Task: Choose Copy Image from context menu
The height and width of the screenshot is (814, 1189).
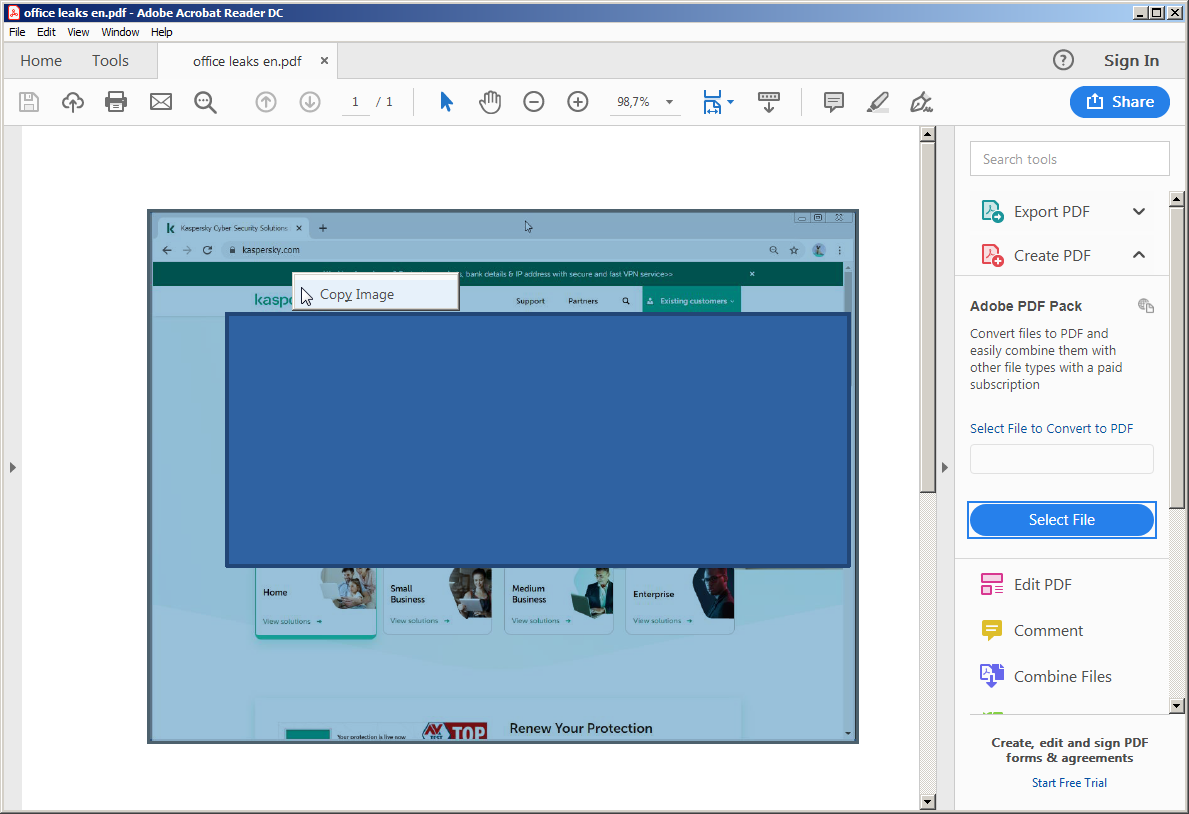Action: pyautogui.click(x=357, y=295)
